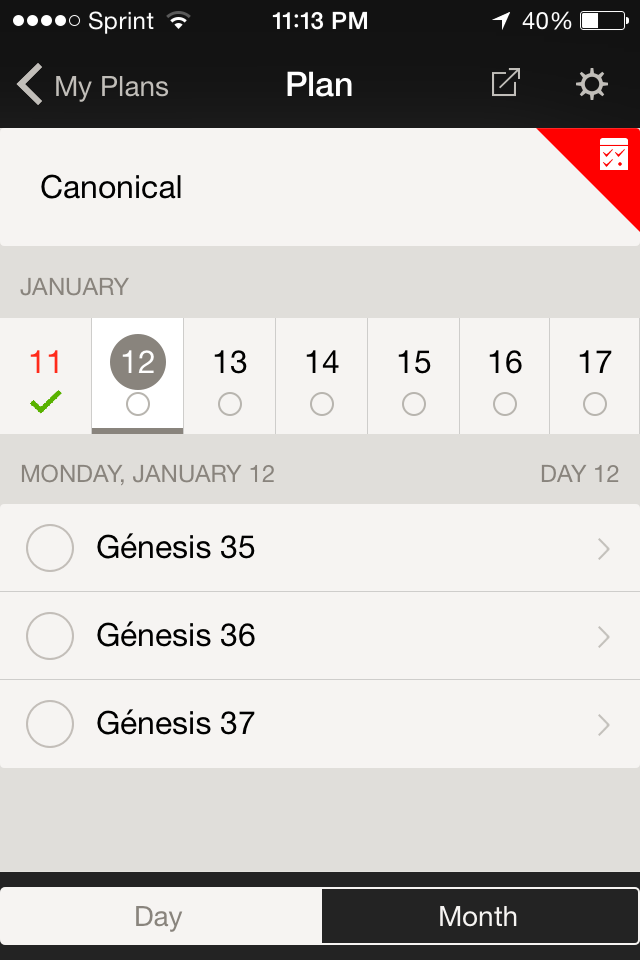Check off the Génesis 36 circle
Screen dimensions: 640x960
point(50,636)
